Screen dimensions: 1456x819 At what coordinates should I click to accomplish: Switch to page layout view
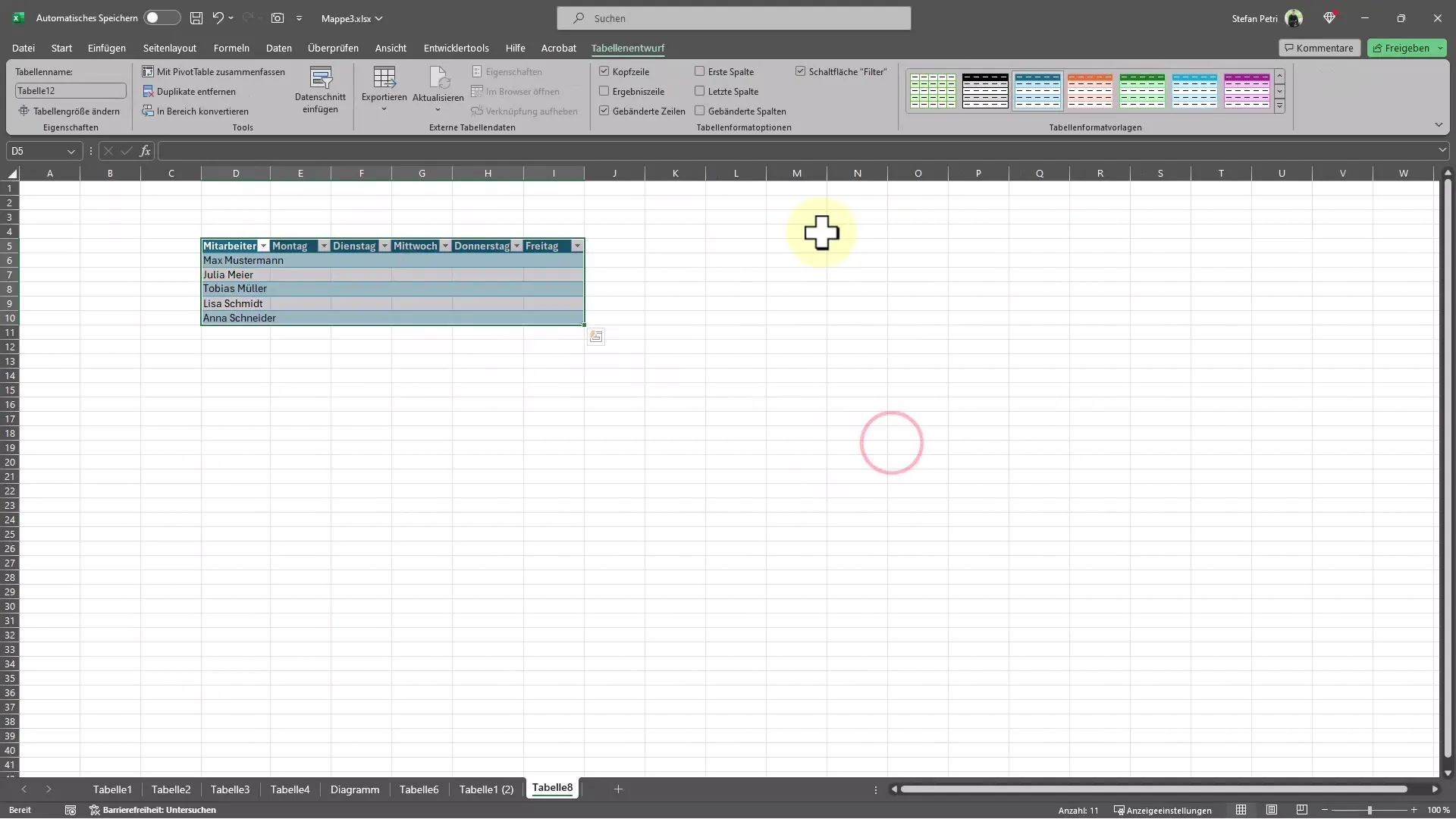click(x=1272, y=810)
